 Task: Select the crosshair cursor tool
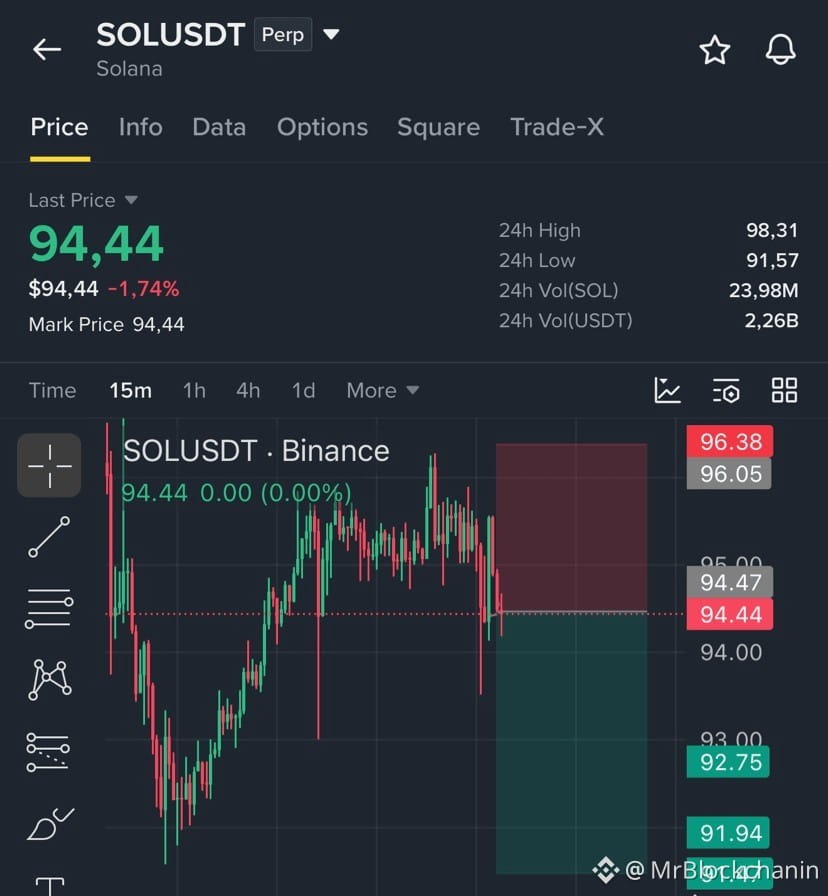[x=49, y=465]
